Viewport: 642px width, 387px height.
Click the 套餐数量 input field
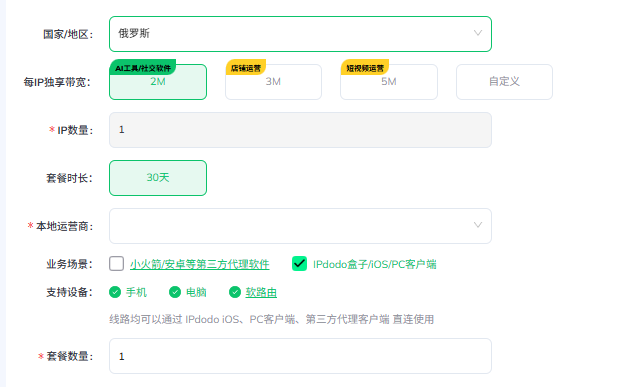[300, 356]
